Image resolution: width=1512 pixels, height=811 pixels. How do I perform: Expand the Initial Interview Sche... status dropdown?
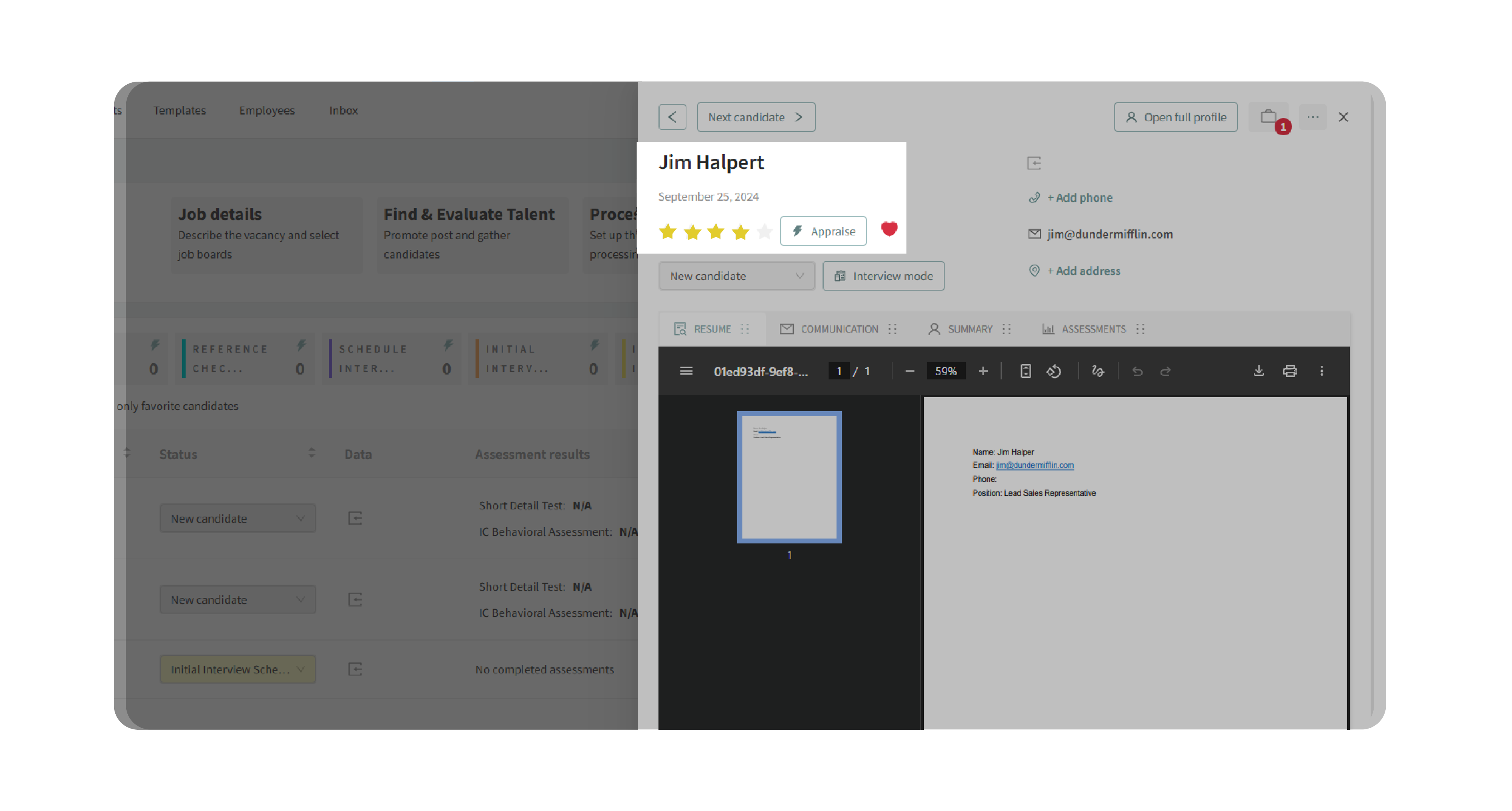(237, 669)
